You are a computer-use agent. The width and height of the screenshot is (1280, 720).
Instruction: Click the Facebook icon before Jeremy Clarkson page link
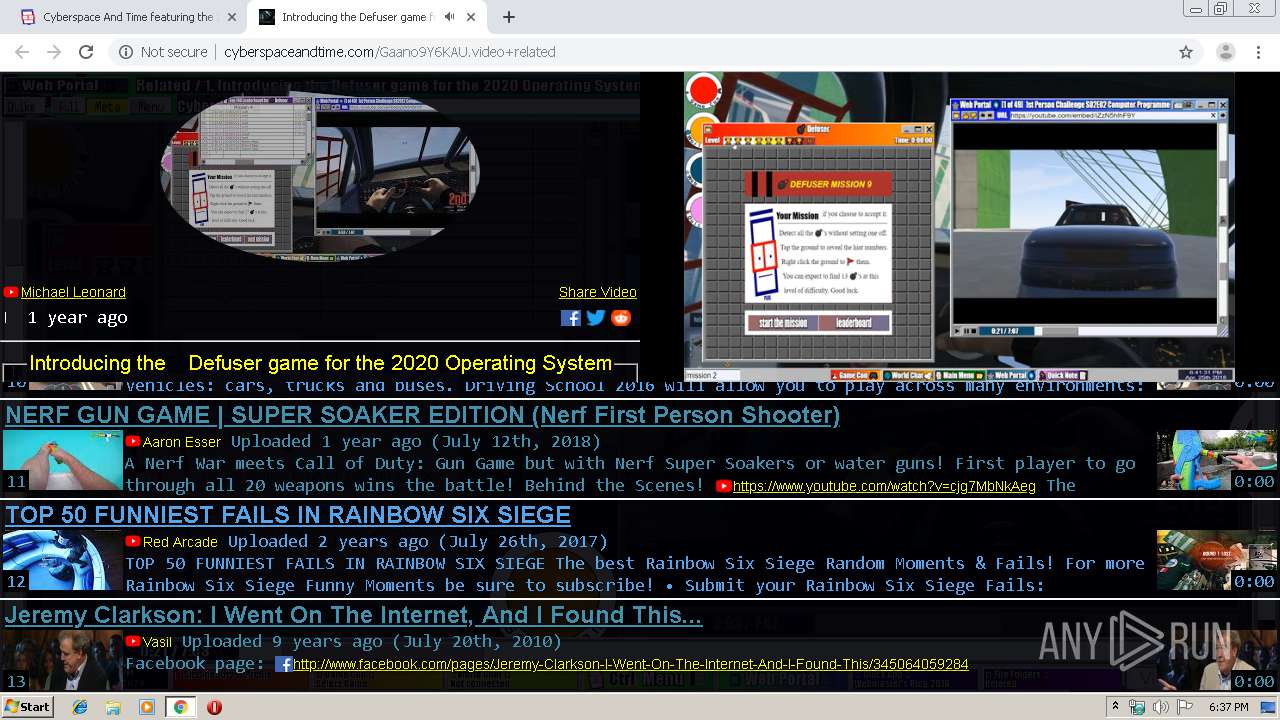click(x=283, y=664)
